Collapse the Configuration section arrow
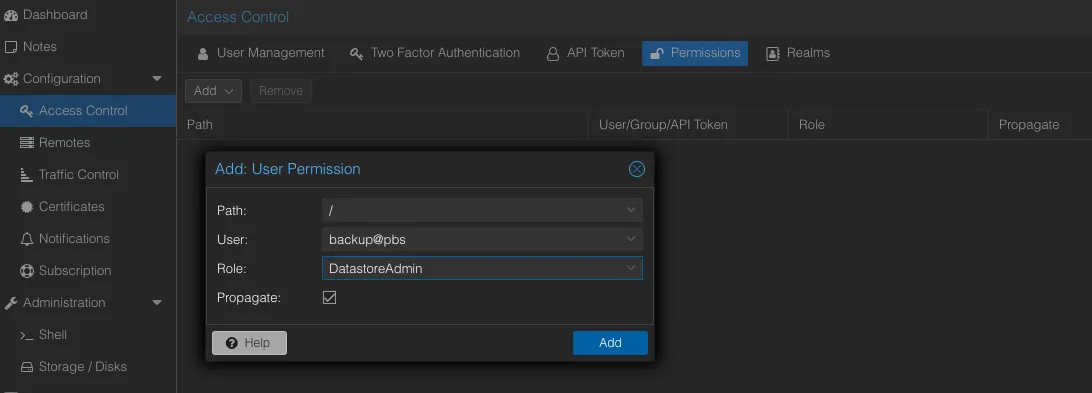Image resolution: width=1092 pixels, height=393 pixels. [157, 79]
